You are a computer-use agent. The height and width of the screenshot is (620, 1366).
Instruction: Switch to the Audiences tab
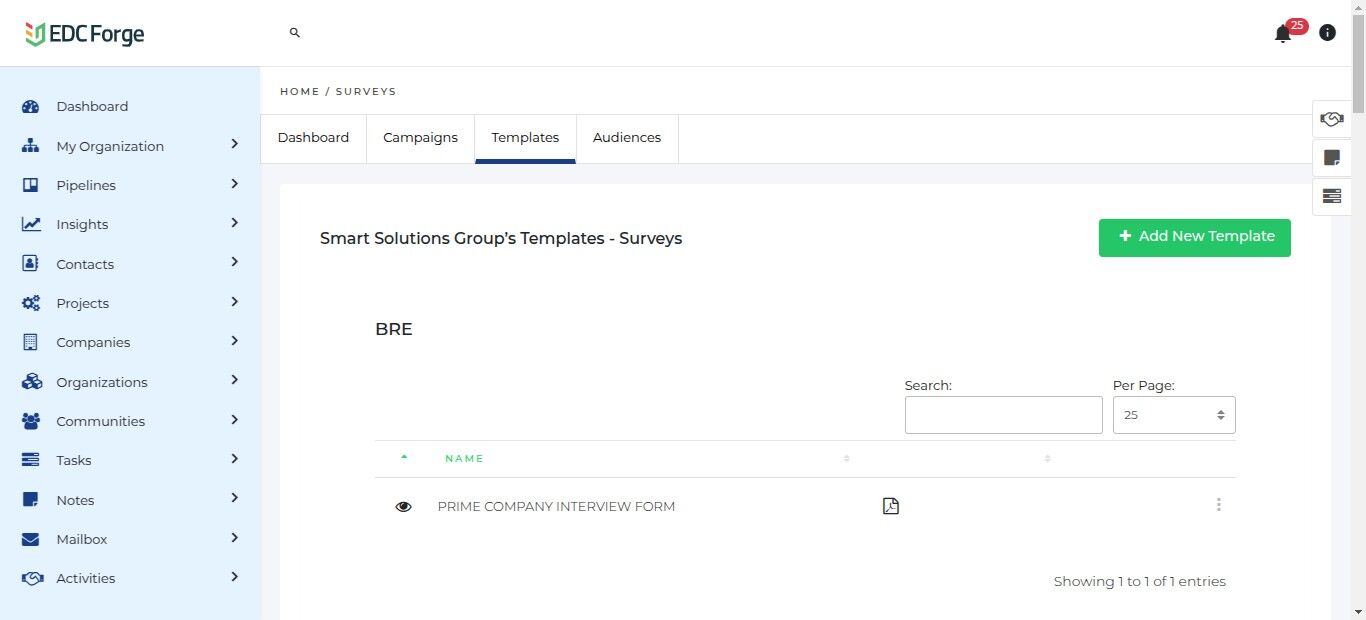coord(627,138)
